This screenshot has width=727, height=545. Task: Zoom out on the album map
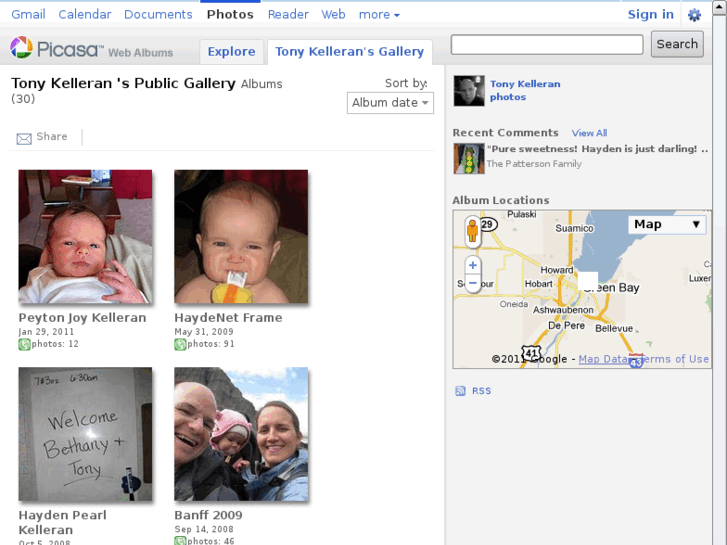(x=473, y=284)
